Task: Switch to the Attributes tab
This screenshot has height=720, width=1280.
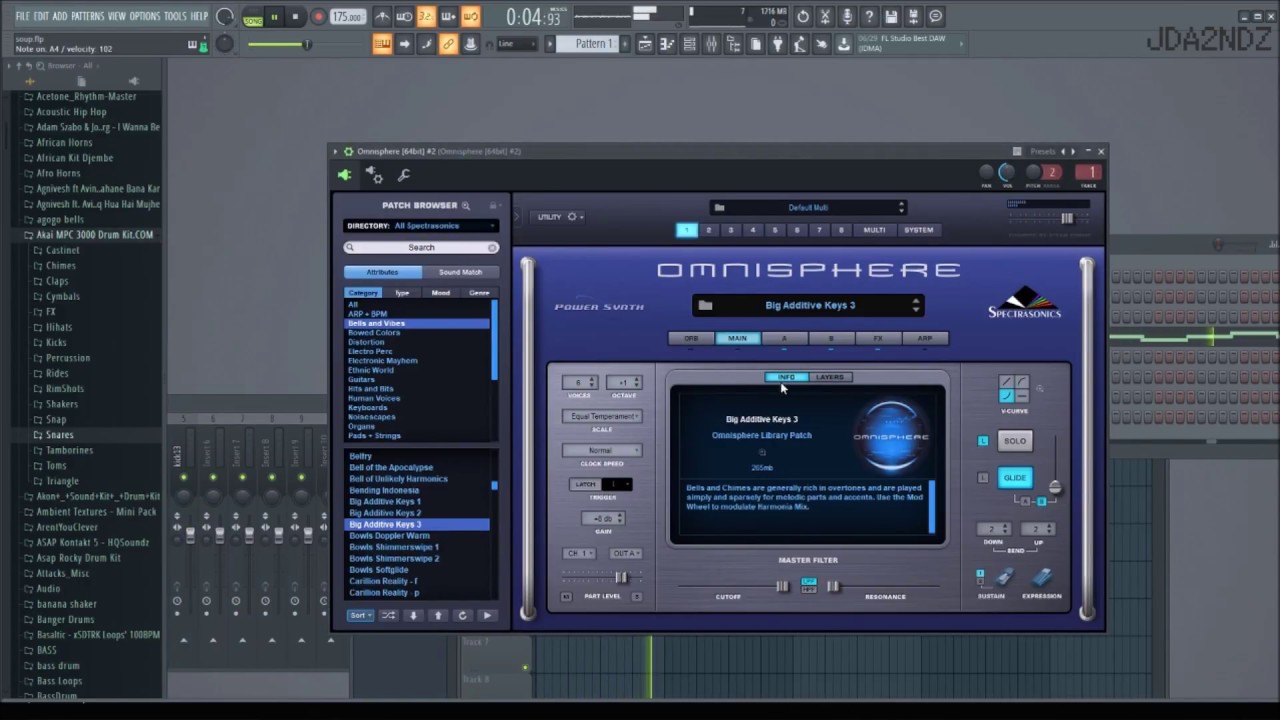Action: 382,272
